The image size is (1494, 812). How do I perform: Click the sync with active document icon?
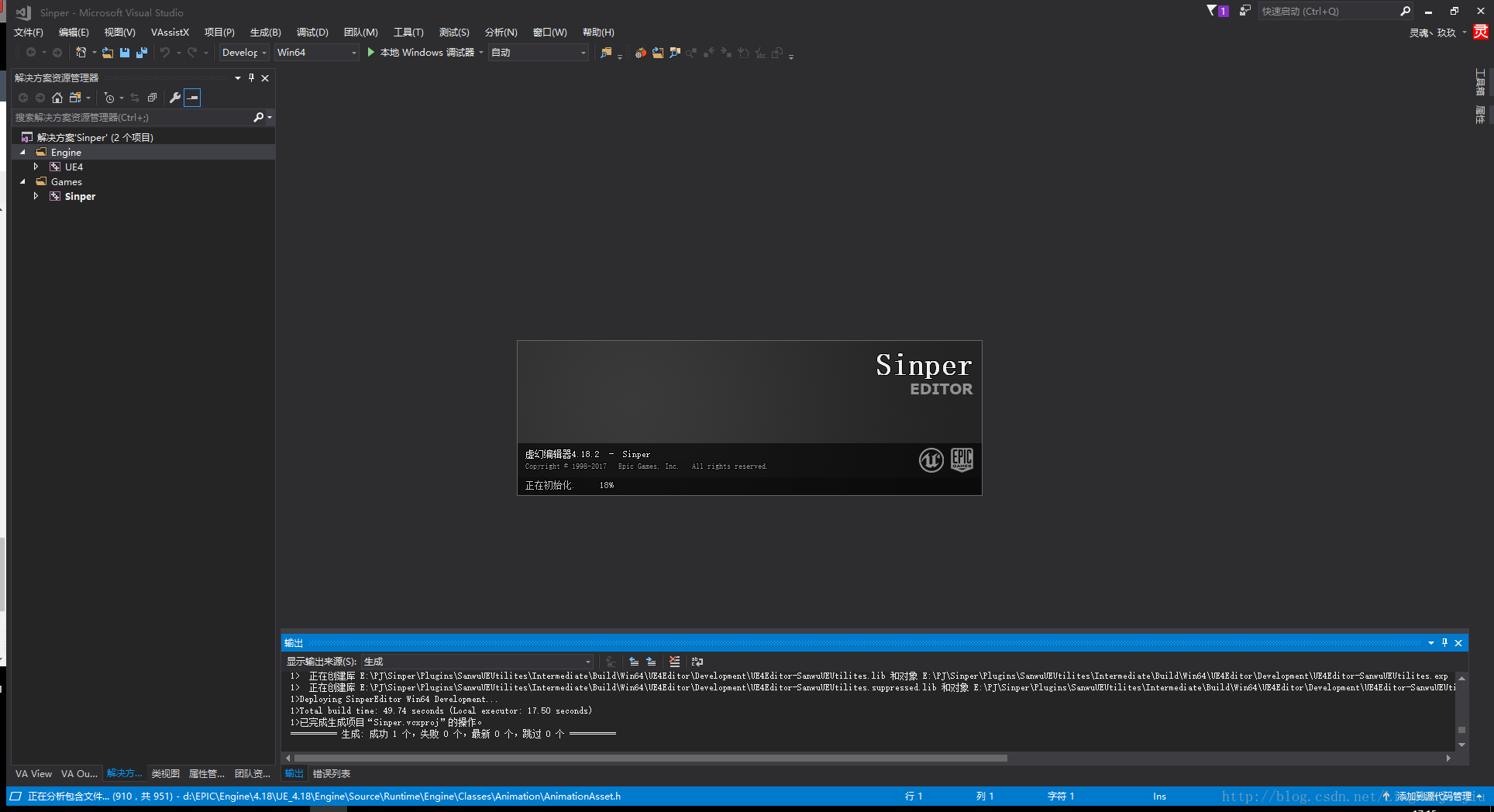tap(135, 98)
